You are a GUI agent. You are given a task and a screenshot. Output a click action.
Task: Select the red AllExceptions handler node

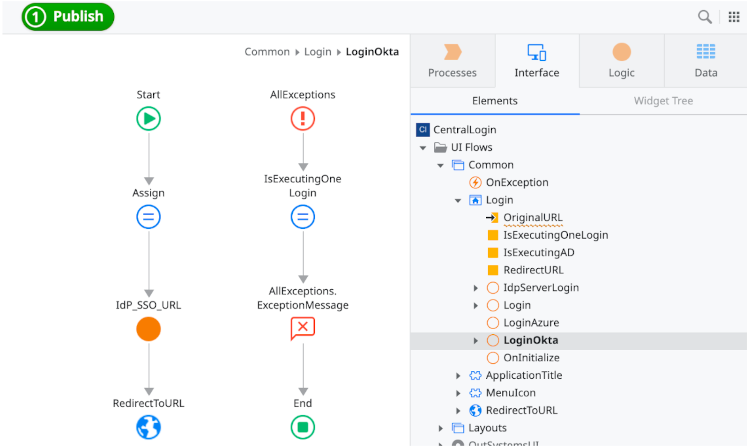(x=303, y=119)
